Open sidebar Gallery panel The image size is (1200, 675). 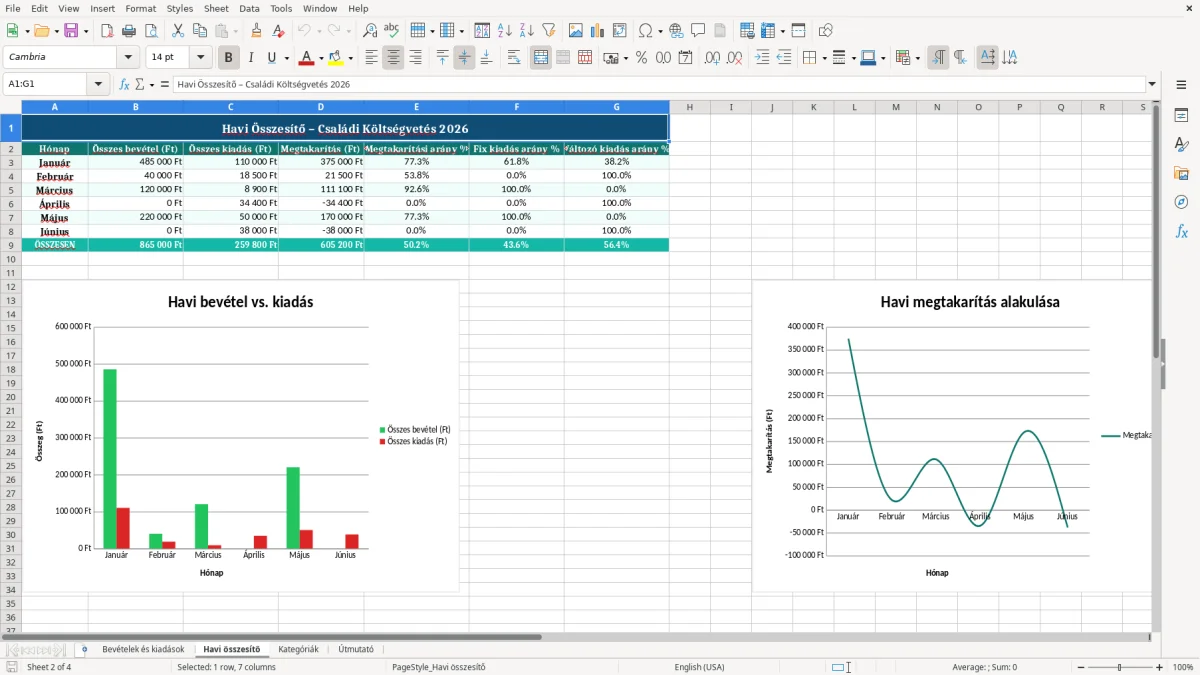[1181, 173]
